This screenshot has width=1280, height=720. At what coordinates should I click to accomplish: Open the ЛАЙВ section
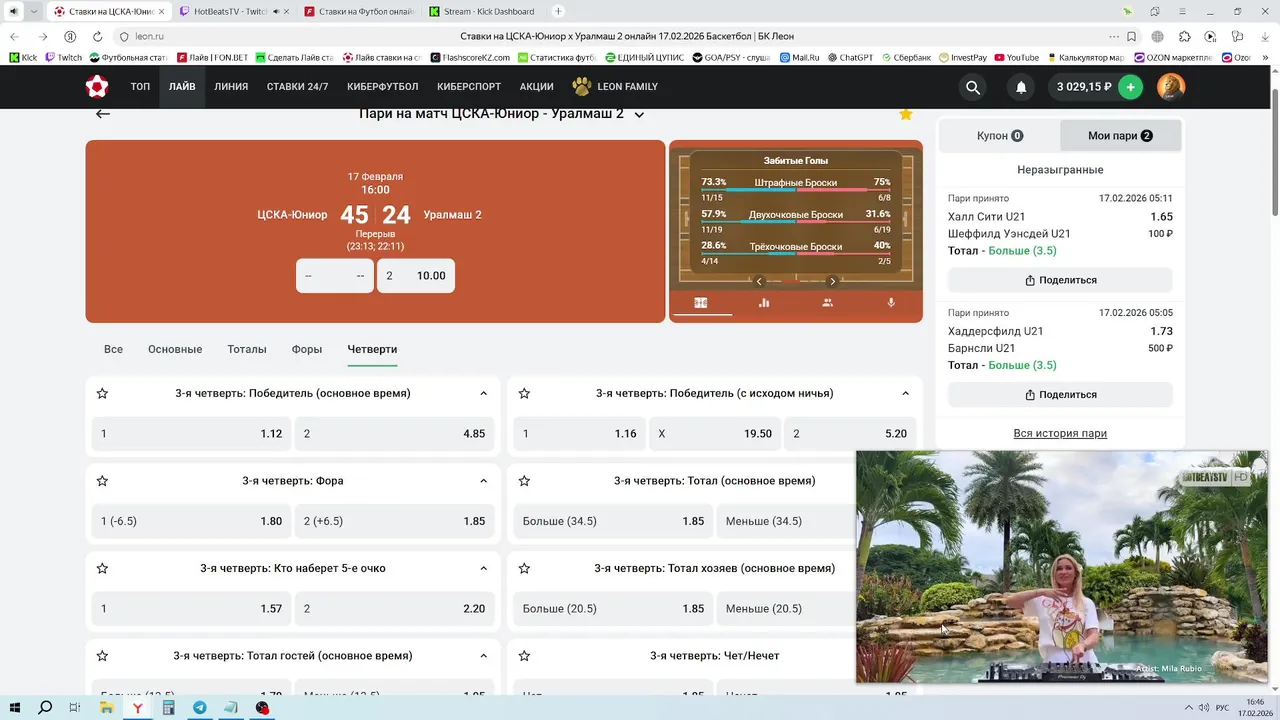coord(182,87)
